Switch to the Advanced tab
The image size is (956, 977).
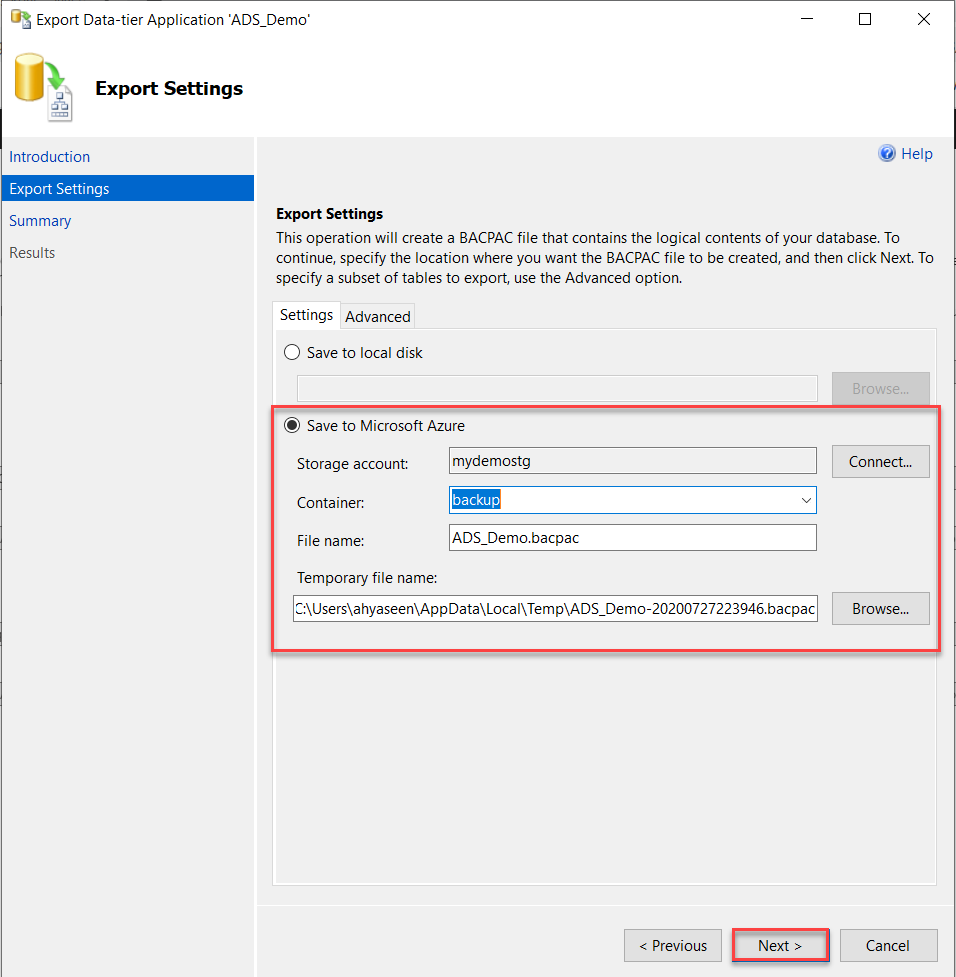click(x=377, y=316)
